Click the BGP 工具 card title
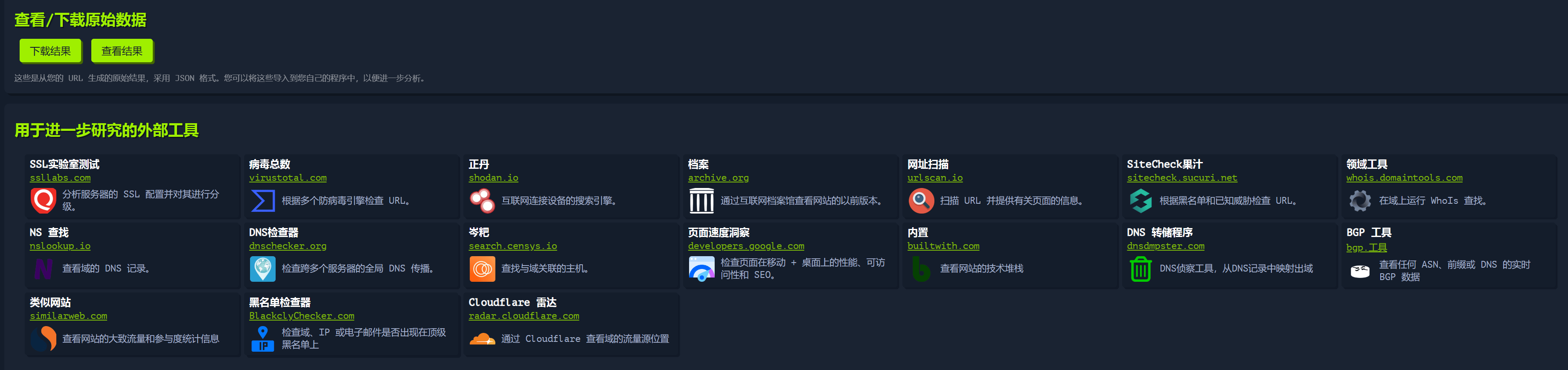Image resolution: width=1568 pixels, height=370 pixels. [1368, 232]
